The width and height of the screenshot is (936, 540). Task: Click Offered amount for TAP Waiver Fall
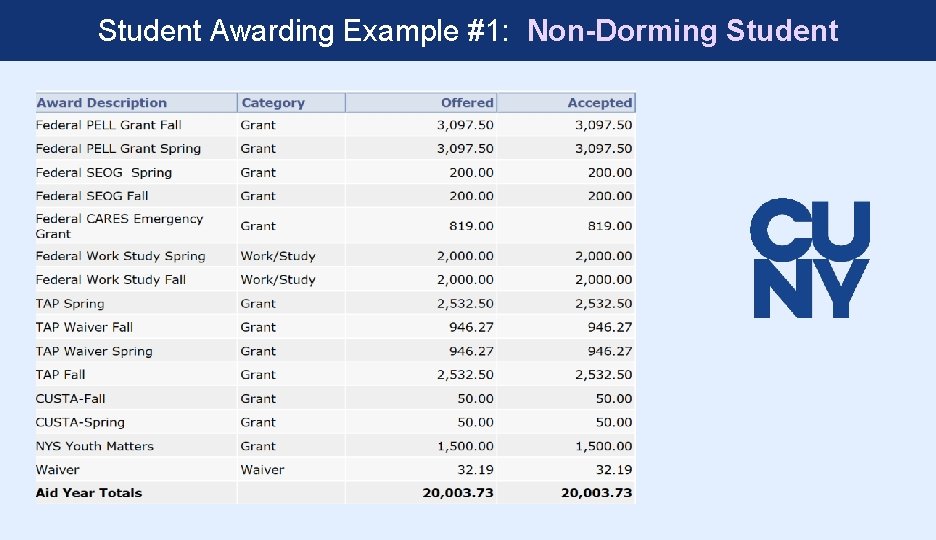(472, 327)
